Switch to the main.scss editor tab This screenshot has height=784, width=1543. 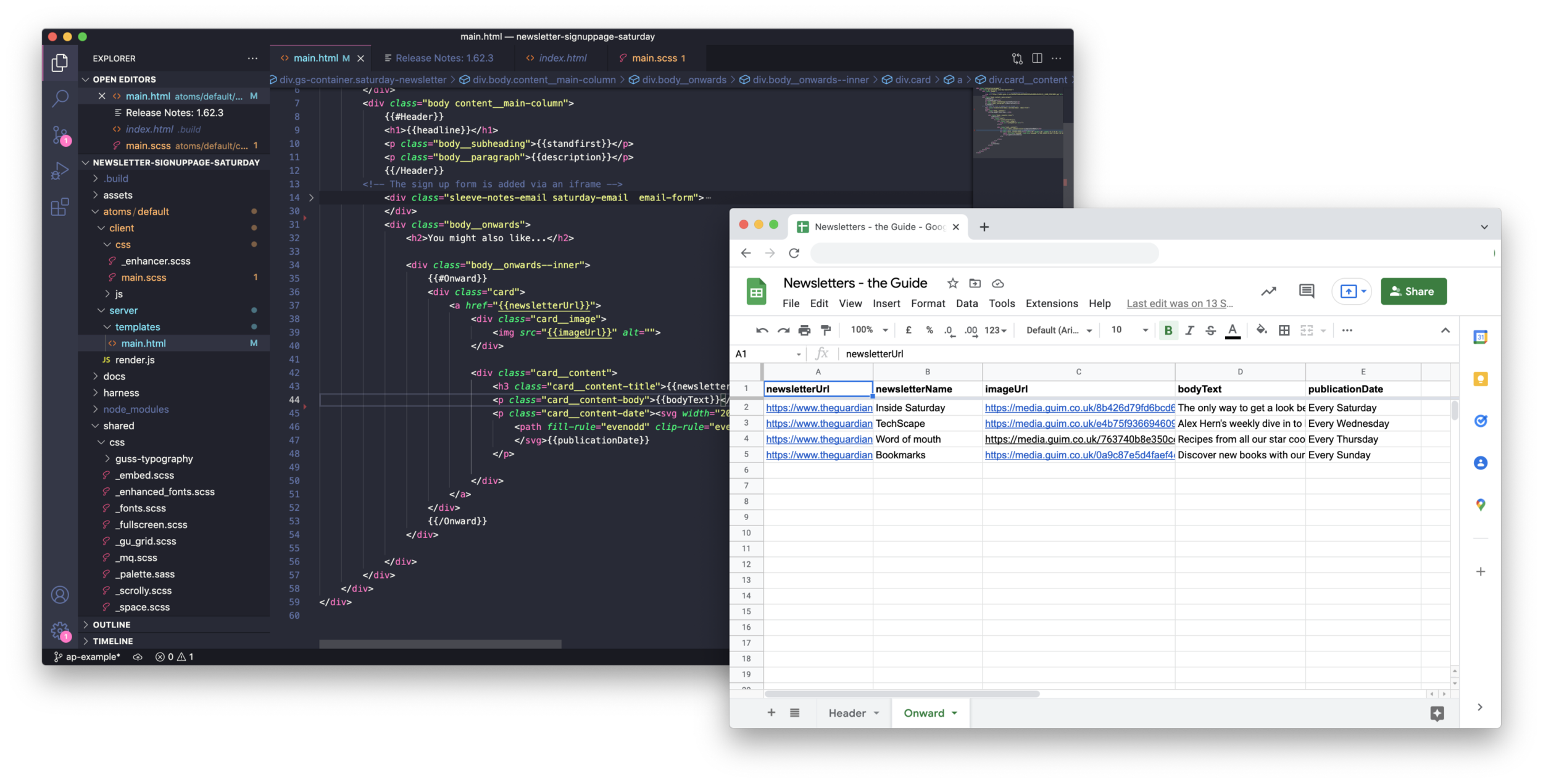click(654, 58)
